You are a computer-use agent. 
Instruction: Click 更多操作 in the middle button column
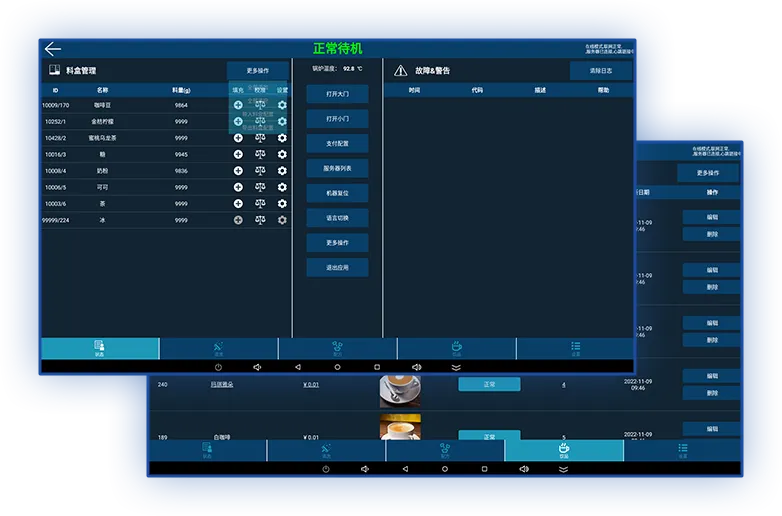tap(338, 243)
